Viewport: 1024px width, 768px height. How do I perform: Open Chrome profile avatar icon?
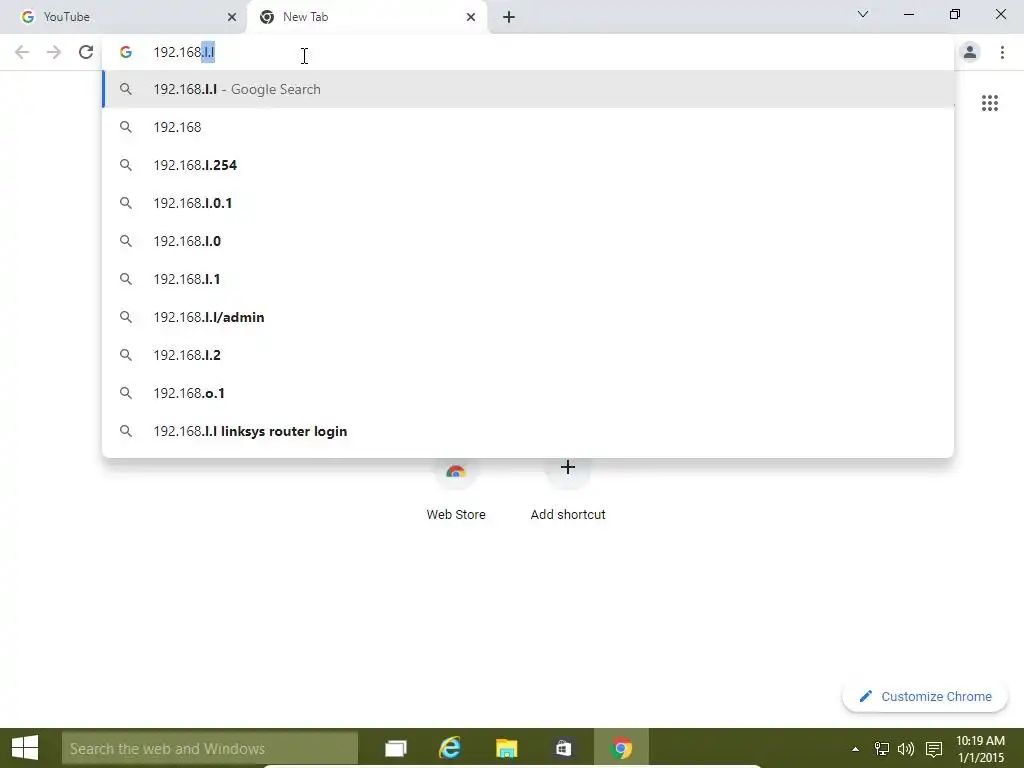[970, 52]
